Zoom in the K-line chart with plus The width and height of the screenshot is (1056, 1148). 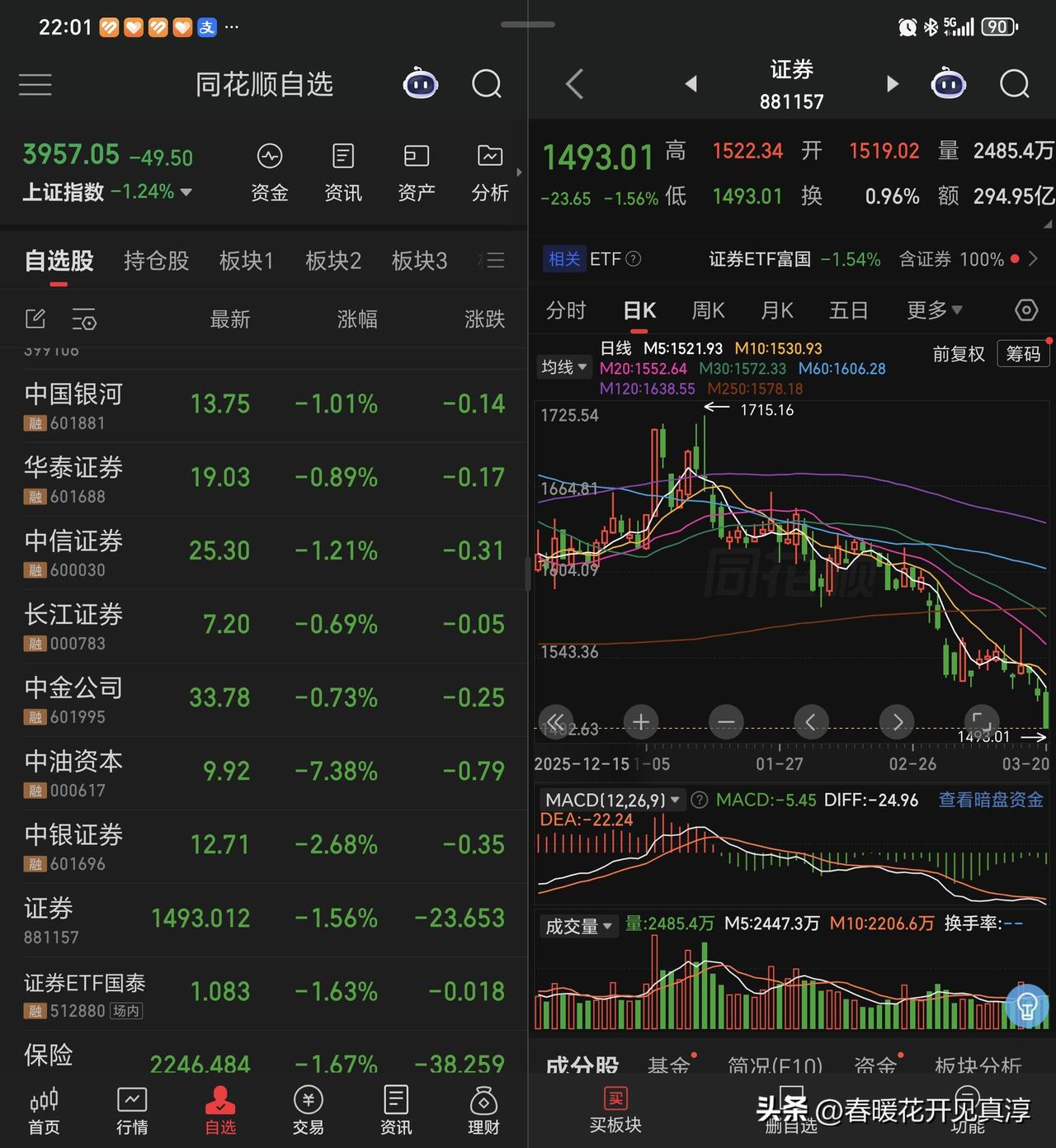(x=641, y=722)
